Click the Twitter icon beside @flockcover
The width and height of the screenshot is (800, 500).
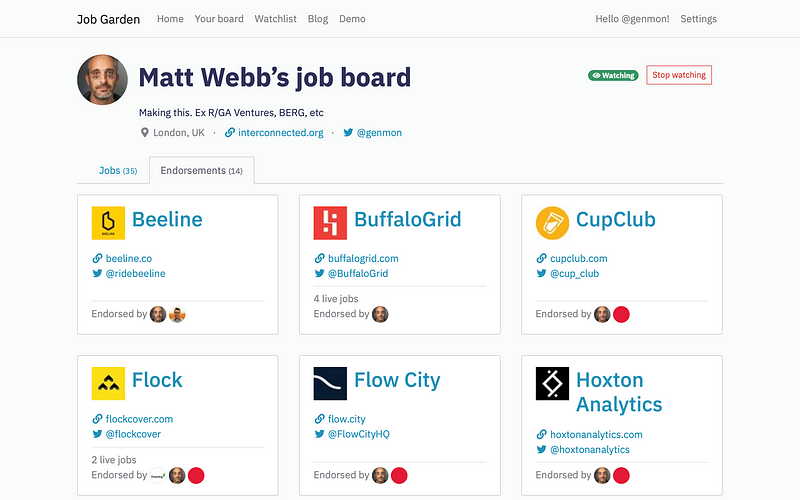pos(97,434)
